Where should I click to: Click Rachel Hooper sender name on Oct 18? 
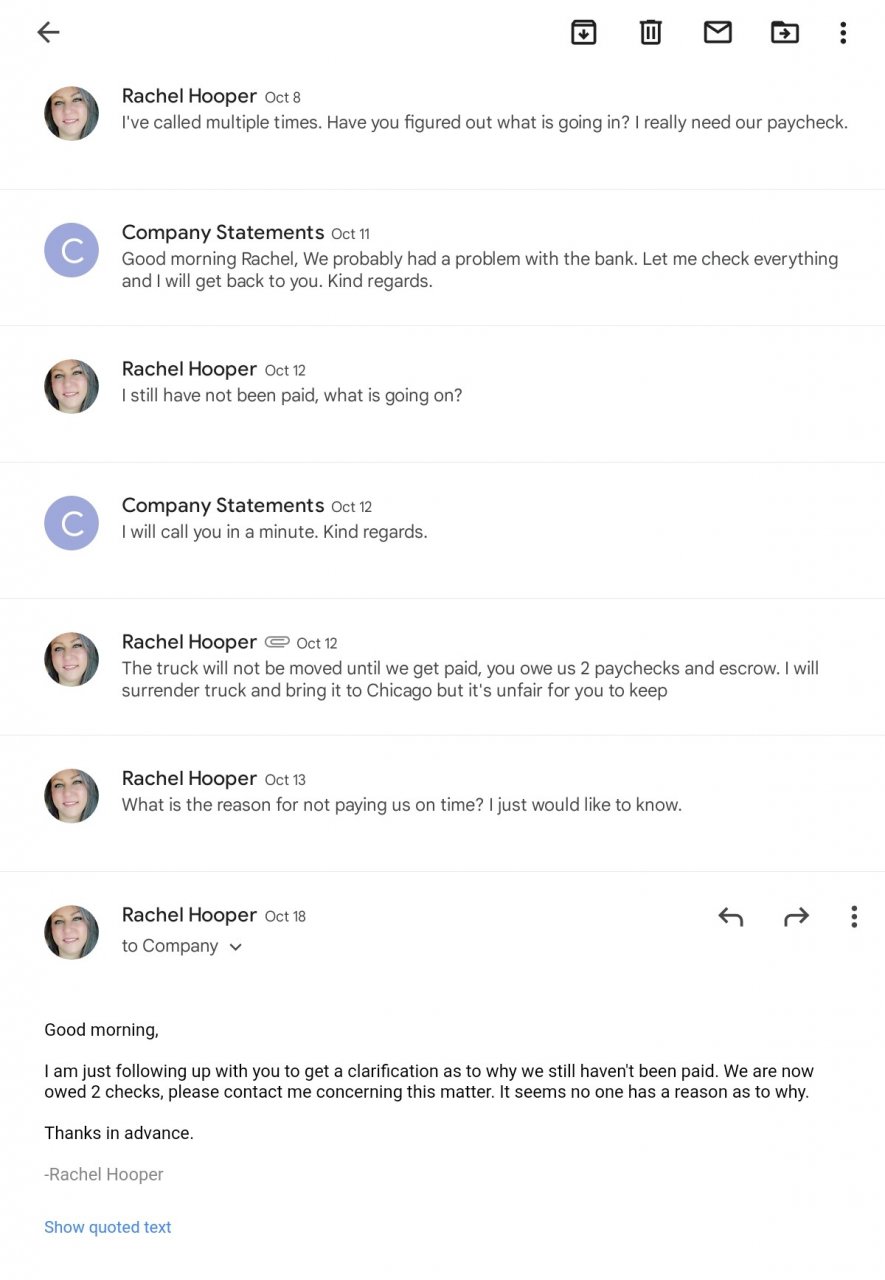pos(189,915)
